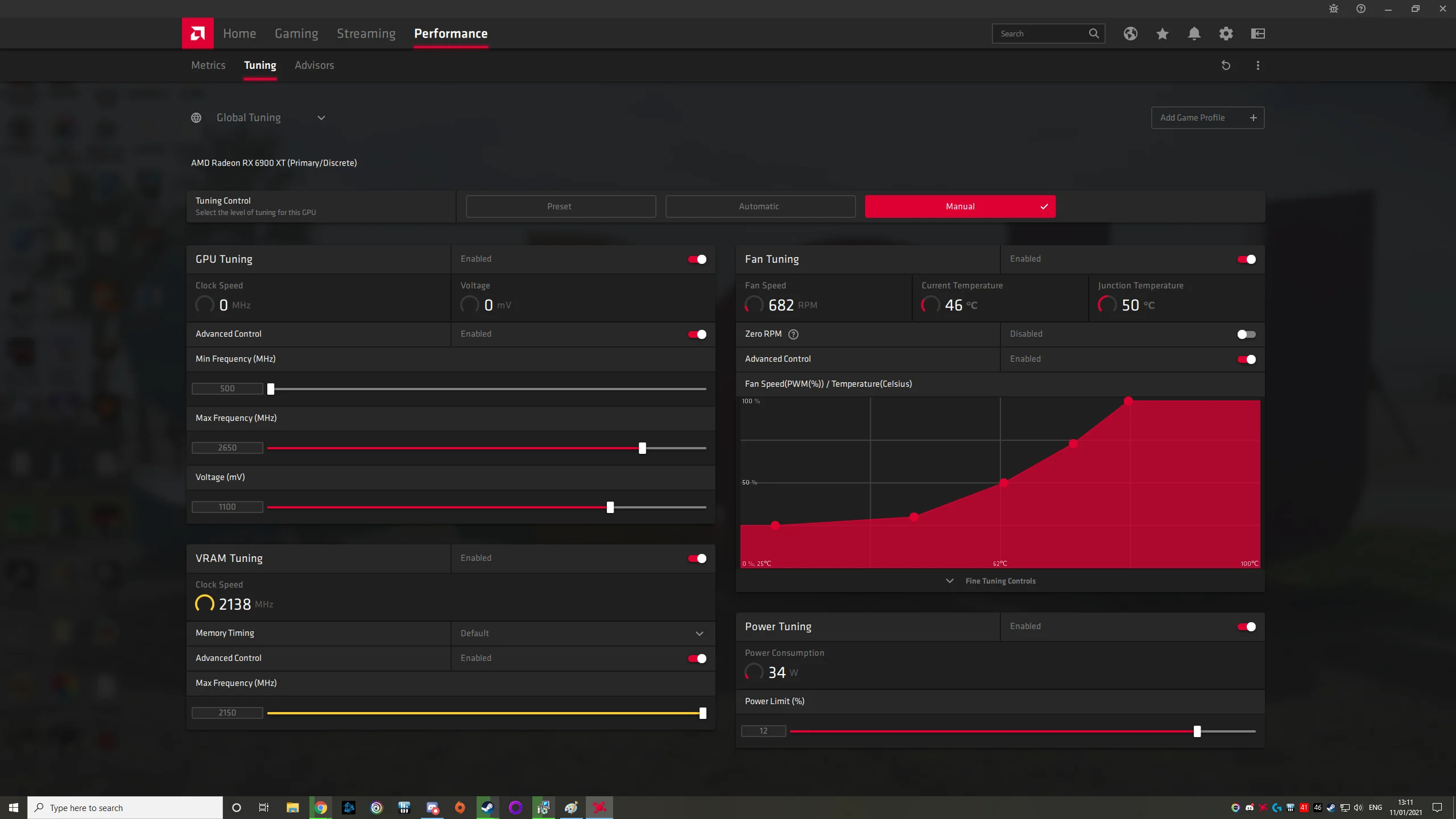The width and height of the screenshot is (1456, 819).
Task: Click the GPU Max Frequency slider handle
Action: pos(642,448)
